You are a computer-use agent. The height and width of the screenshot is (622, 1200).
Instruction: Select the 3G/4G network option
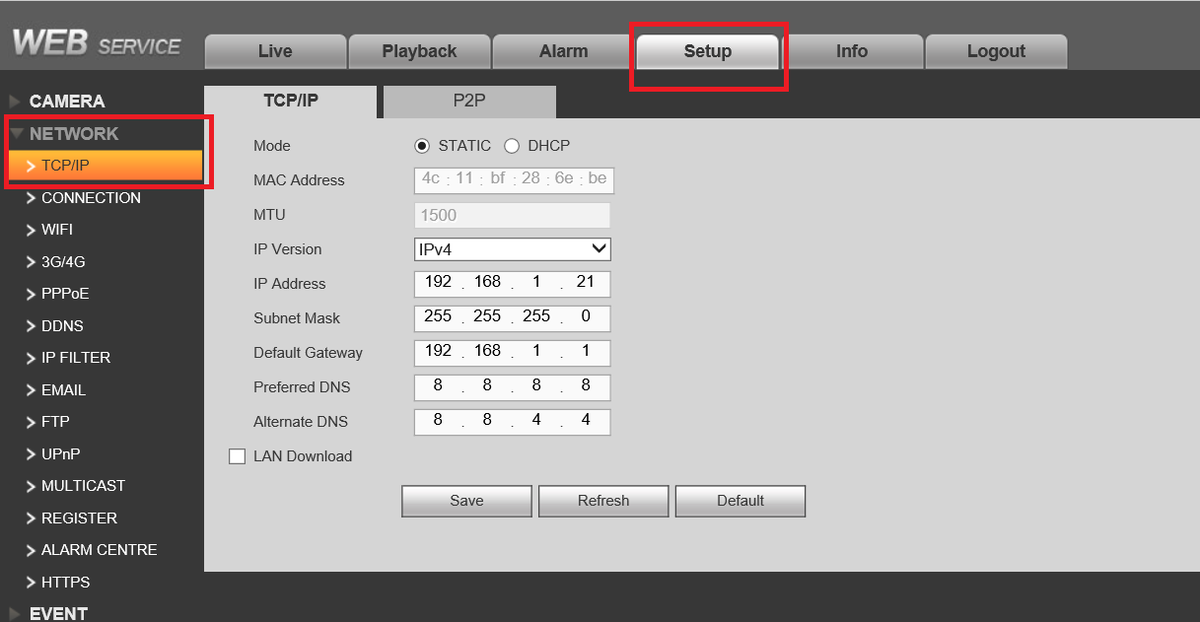62,261
